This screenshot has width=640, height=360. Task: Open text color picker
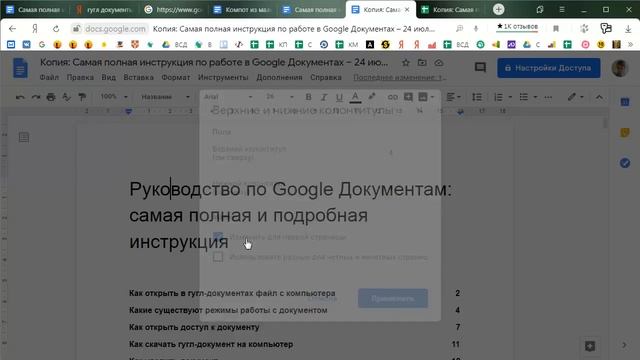356,97
